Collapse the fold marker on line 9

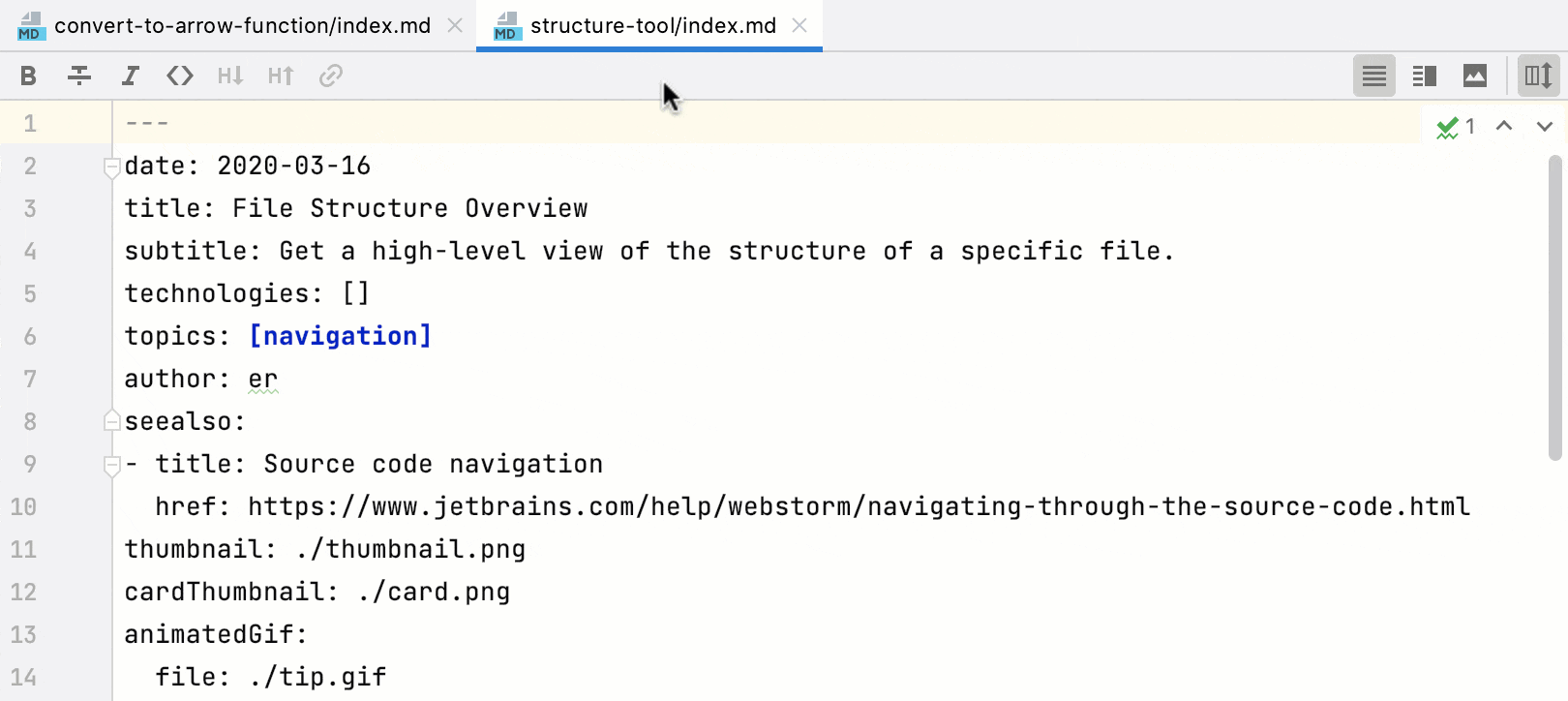[x=111, y=465]
